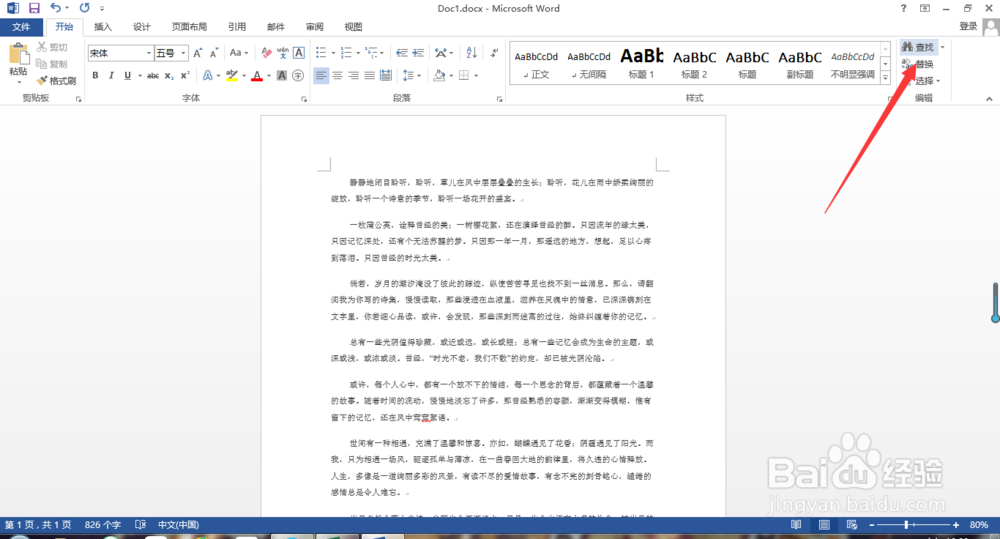Image resolution: width=1000 pixels, height=539 pixels.
Task: Increase font size with grow font icon
Action: (x=198, y=53)
